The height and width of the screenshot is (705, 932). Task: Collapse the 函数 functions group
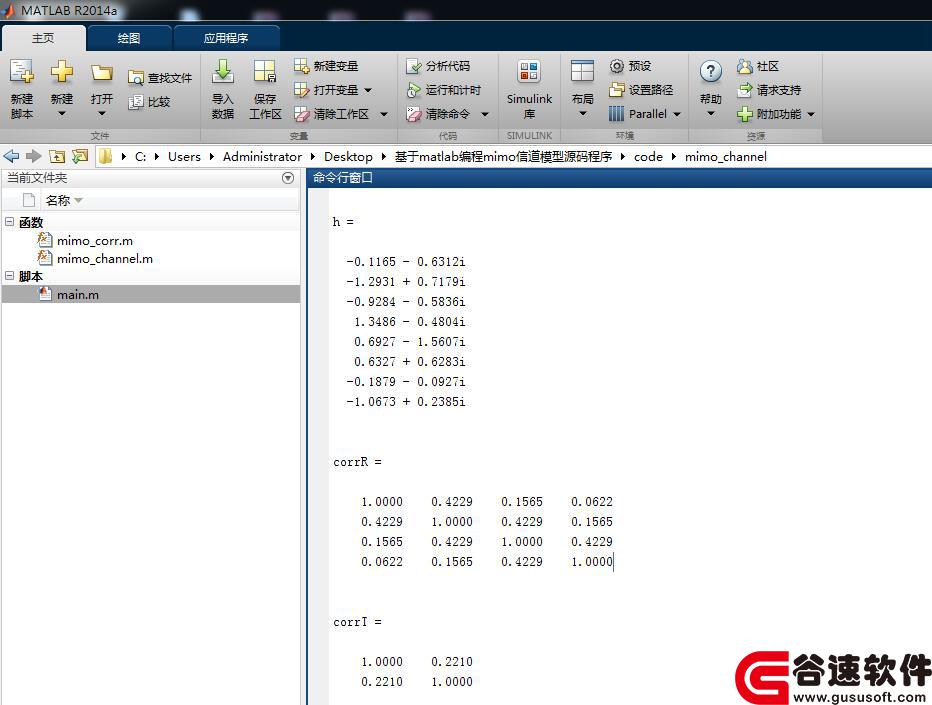point(10,222)
